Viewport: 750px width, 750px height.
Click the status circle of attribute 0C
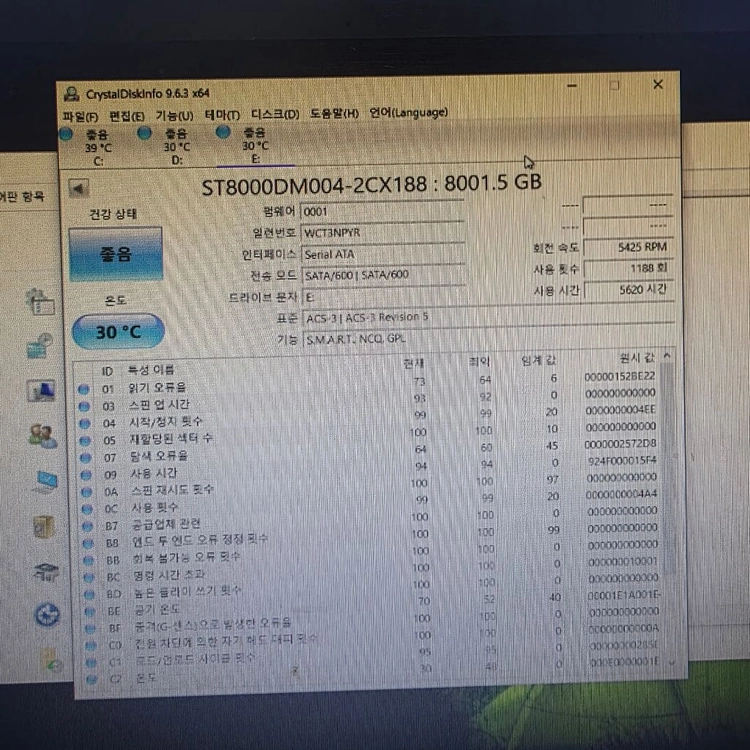pos(87,509)
